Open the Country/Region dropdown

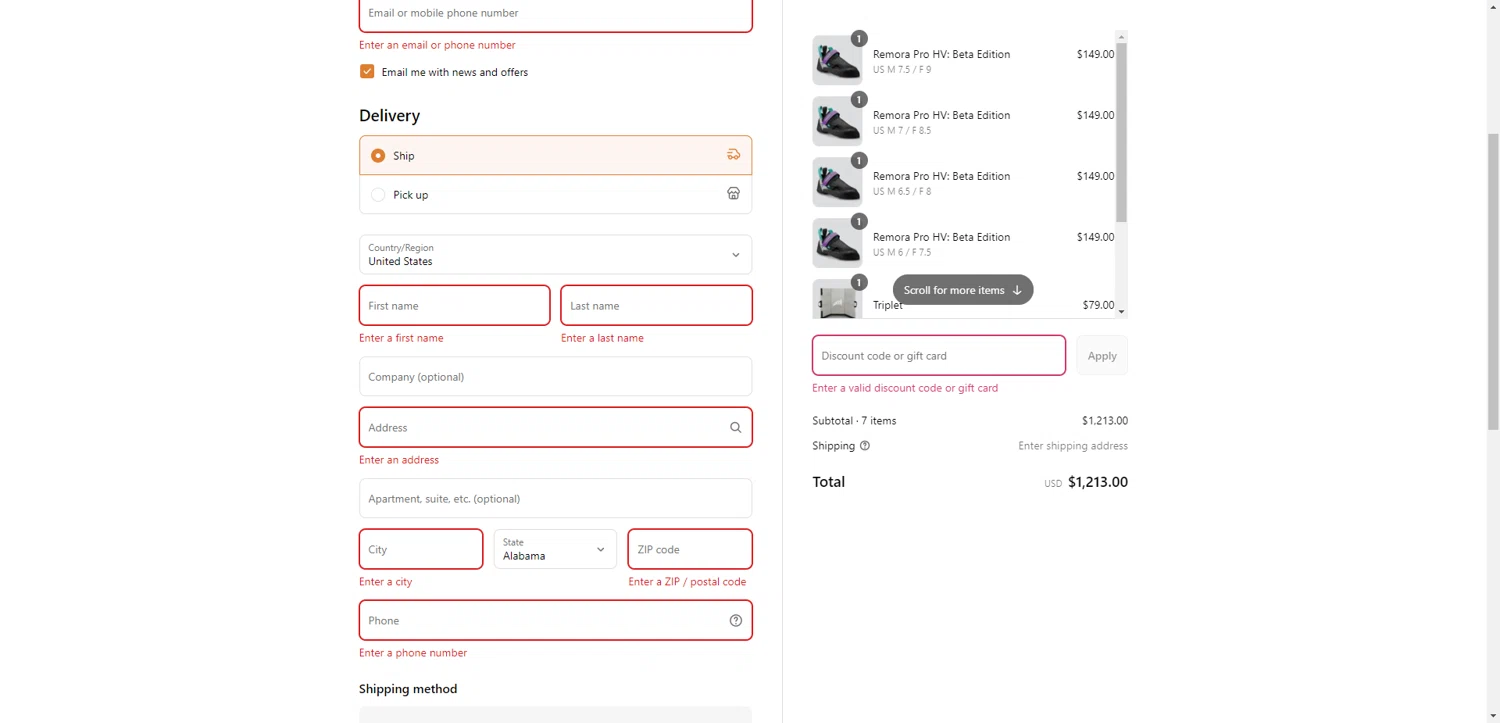[555, 255]
